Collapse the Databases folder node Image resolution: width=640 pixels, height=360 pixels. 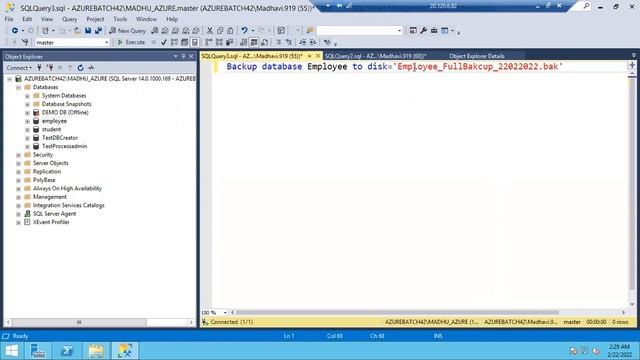click(18, 87)
